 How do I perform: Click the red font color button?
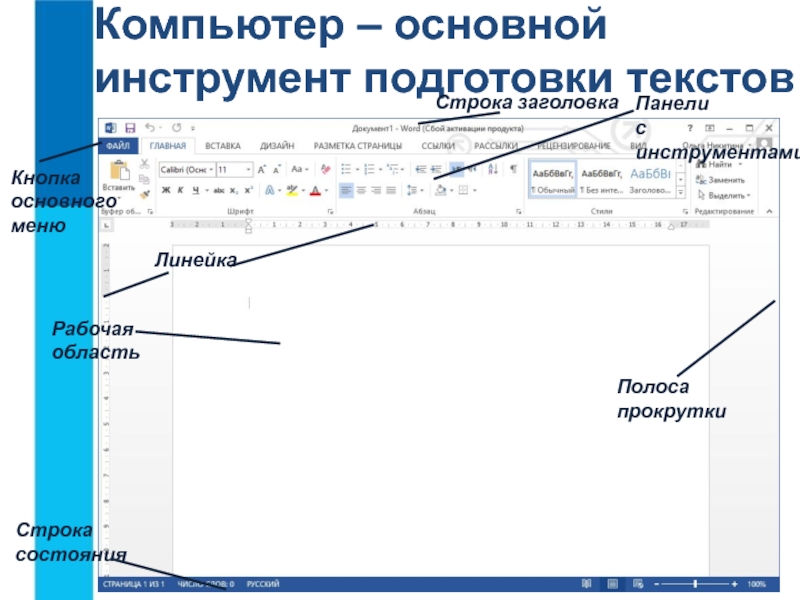315,190
